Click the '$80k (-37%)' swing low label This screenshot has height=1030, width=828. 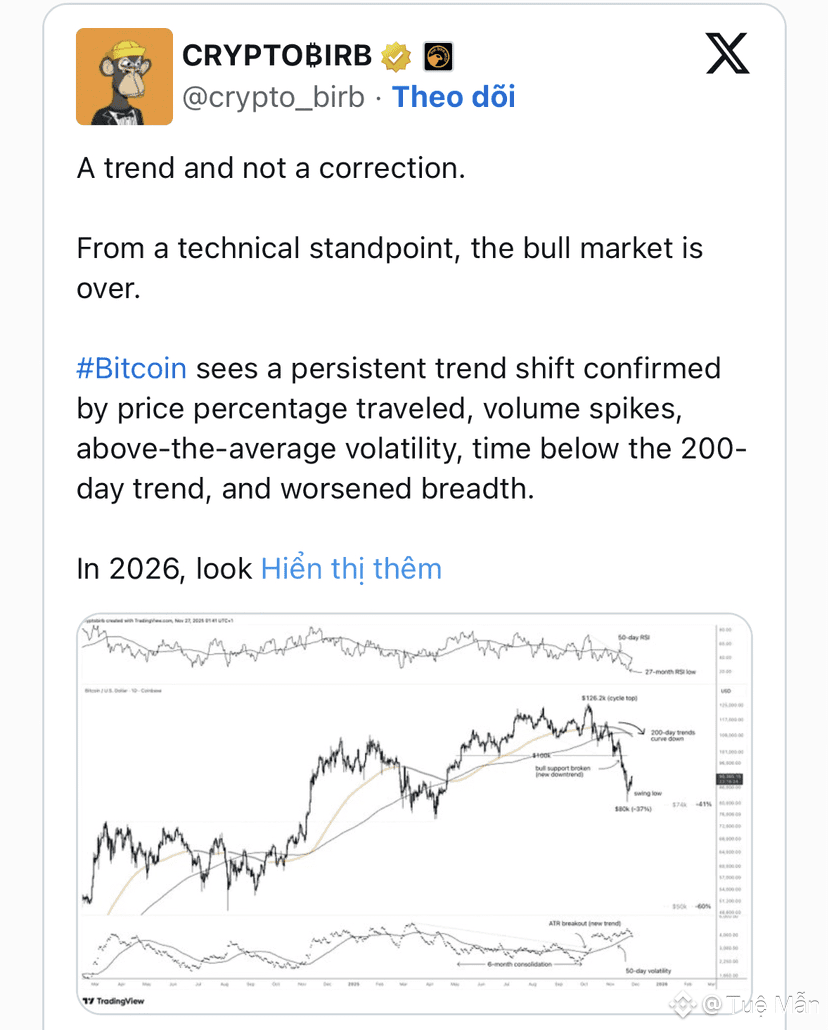click(634, 808)
